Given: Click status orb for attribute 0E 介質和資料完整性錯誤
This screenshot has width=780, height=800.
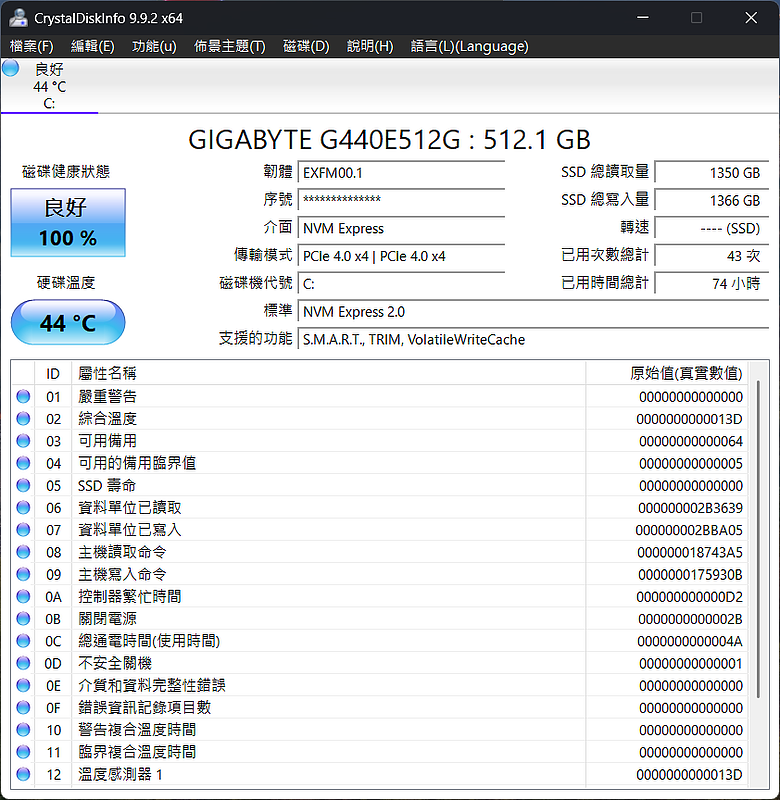Looking at the screenshot, I should pos(23,685).
